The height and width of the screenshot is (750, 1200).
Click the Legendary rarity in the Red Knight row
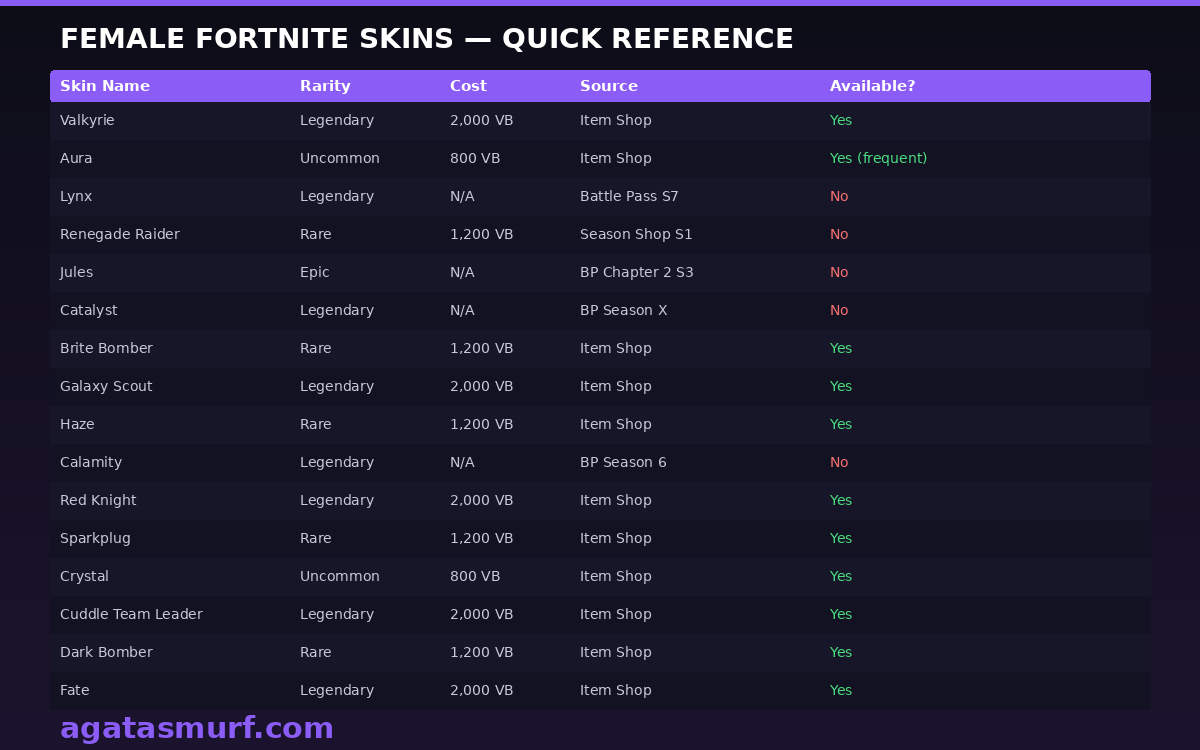coord(337,500)
